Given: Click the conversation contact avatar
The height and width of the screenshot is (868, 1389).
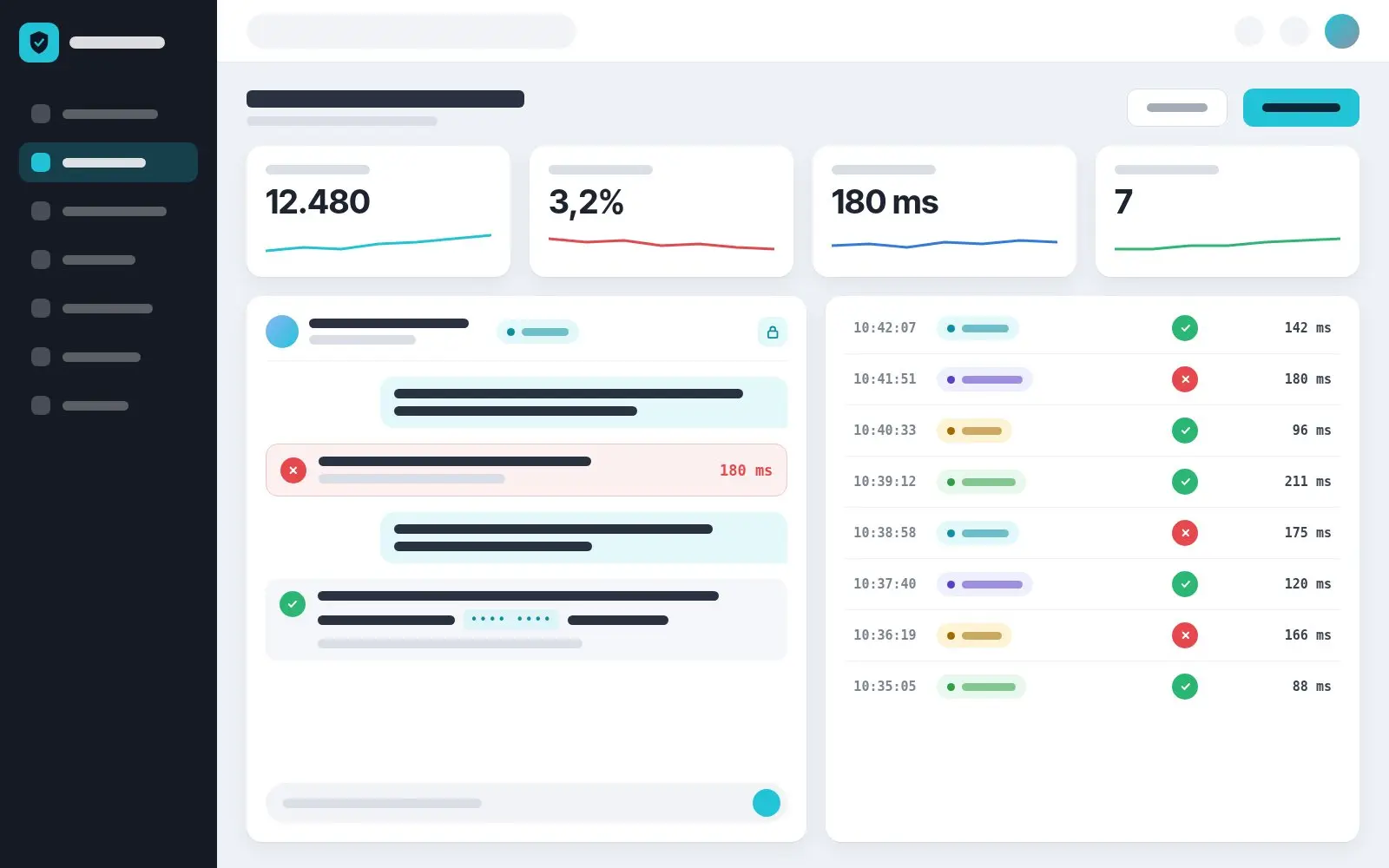Looking at the screenshot, I should click(x=282, y=332).
